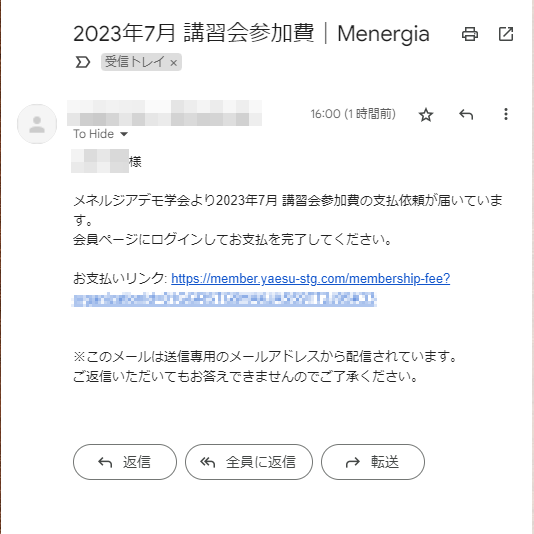Click the 転送 forward button
This screenshot has height=534, width=534.
coord(373,462)
